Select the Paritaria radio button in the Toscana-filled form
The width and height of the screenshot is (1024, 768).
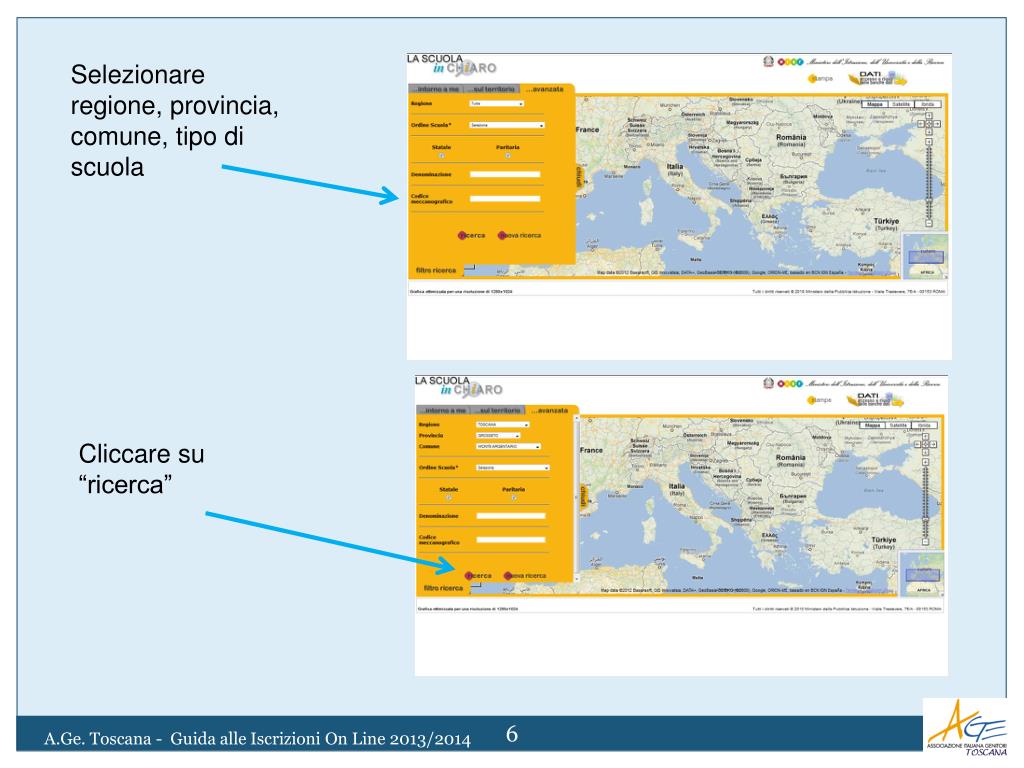(513, 498)
